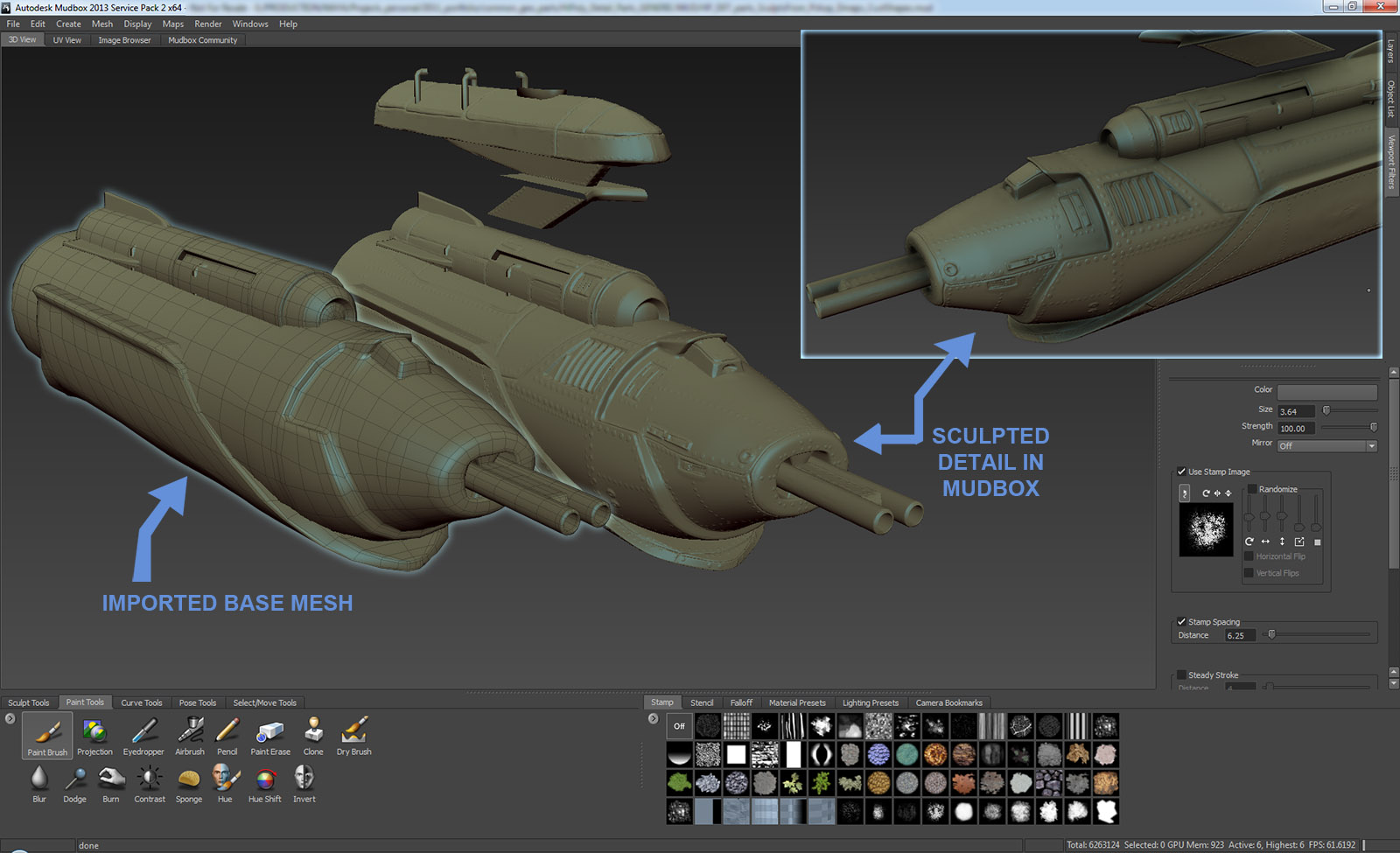Select the white square stamp thumbnail
Image resolution: width=1400 pixels, height=853 pixels.
(737, 754)
